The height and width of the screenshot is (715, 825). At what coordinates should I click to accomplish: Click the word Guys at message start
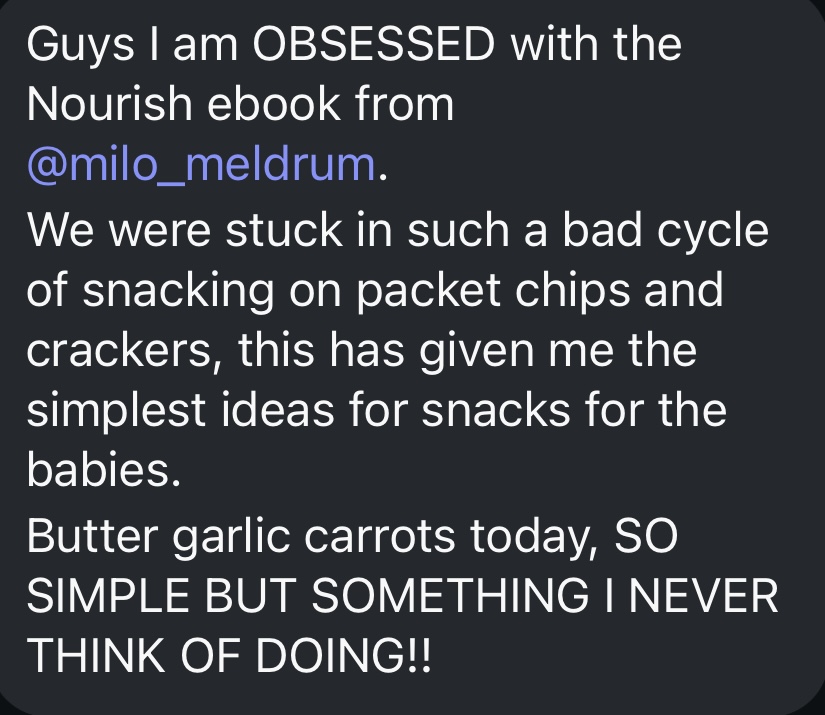81,45
